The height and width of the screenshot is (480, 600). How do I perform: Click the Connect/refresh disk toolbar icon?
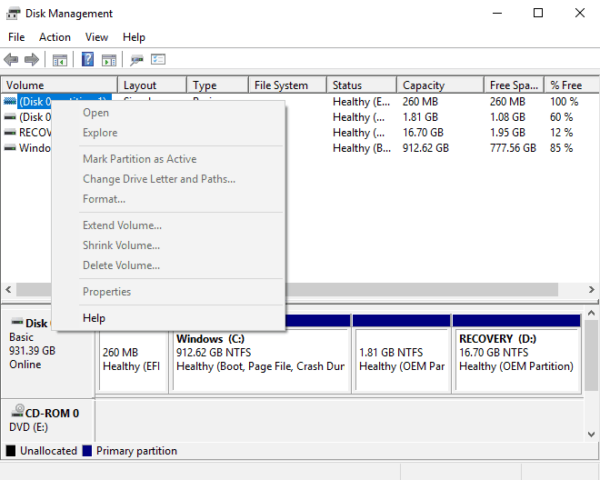[137, 60]
